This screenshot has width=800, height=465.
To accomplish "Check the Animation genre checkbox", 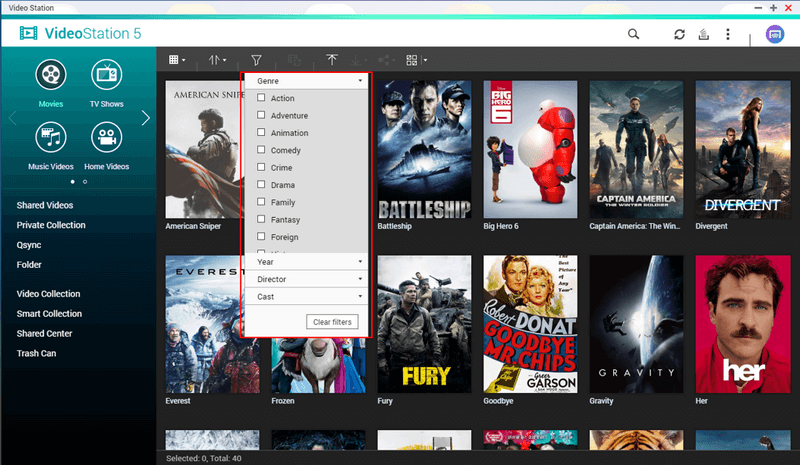I will coord(261,132).
